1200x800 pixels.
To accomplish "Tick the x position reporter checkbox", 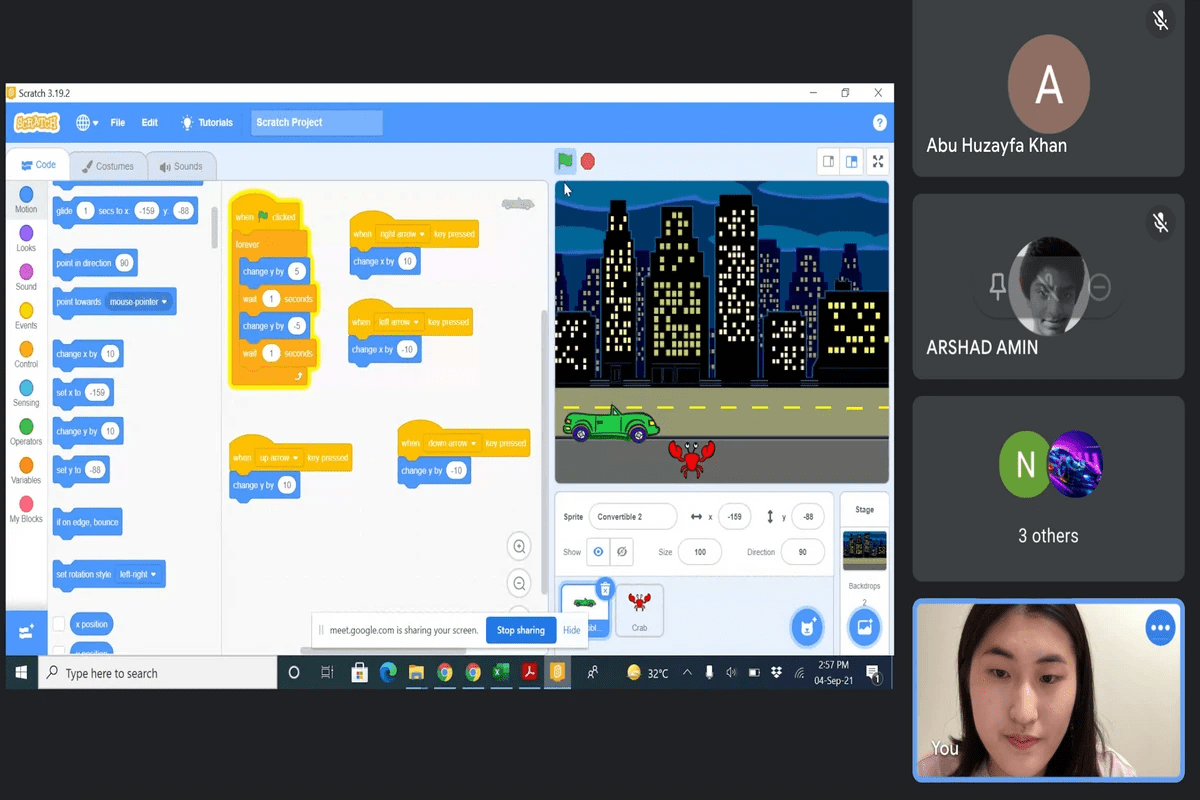I will tap(59, 624).
